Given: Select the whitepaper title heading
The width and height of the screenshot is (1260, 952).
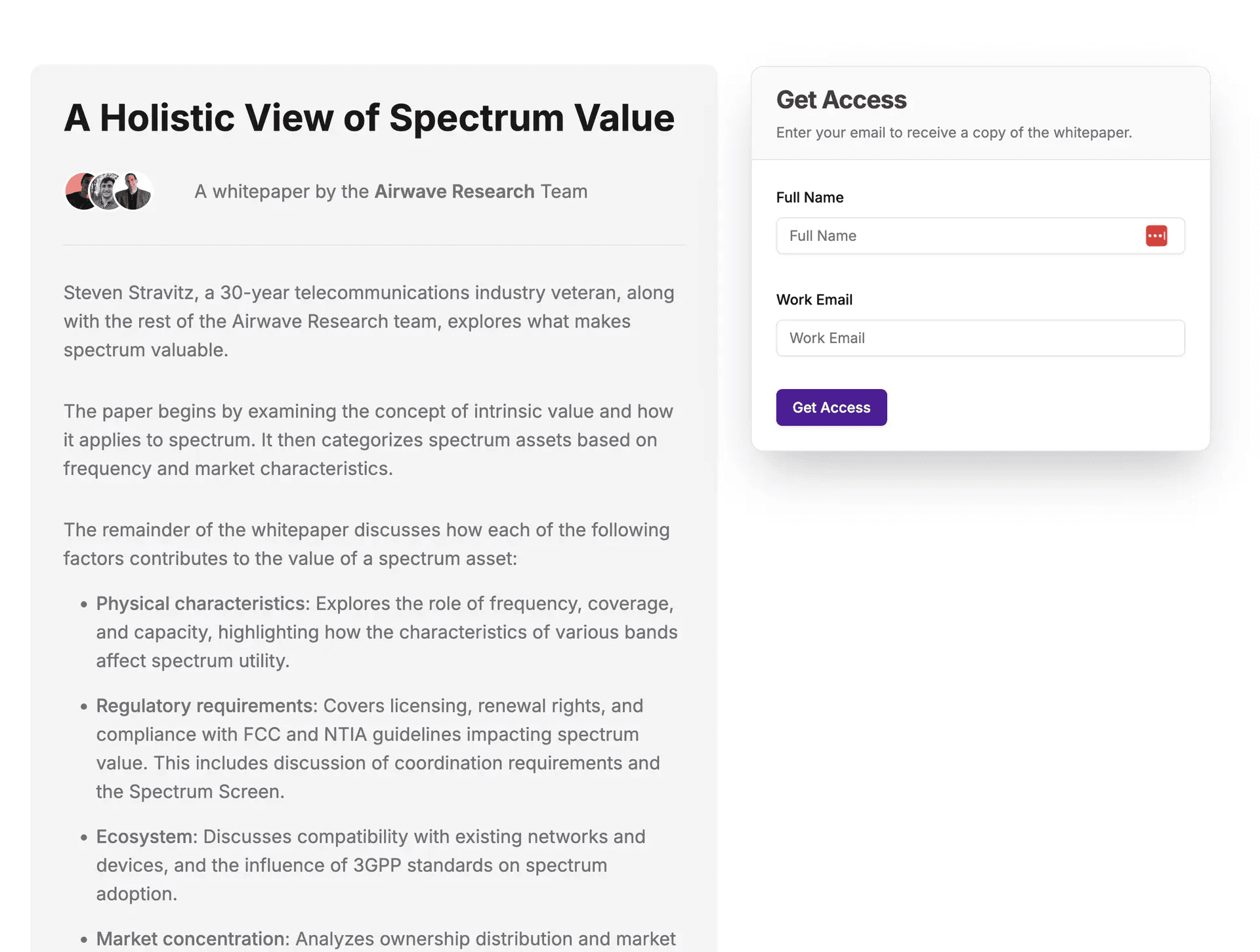Looking at the screenshot, I should [x=369, y=118].
